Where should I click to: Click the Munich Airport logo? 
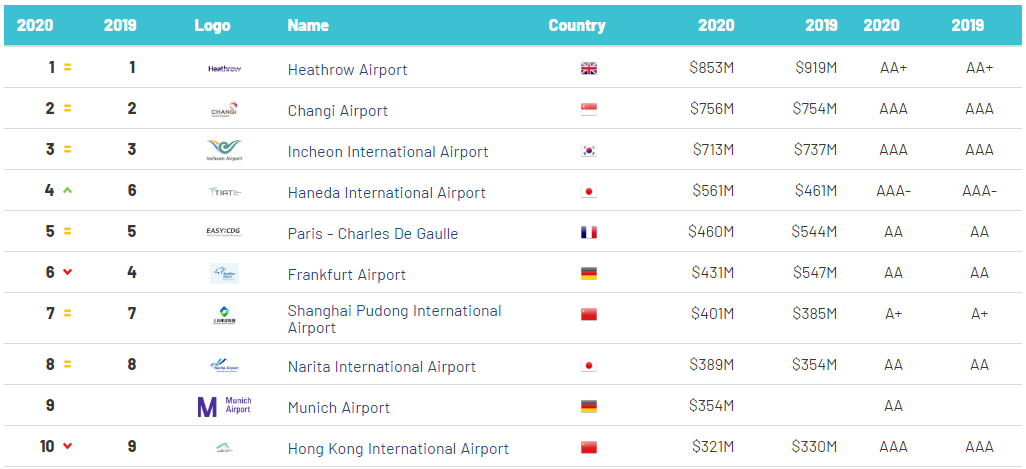[224, 406]
